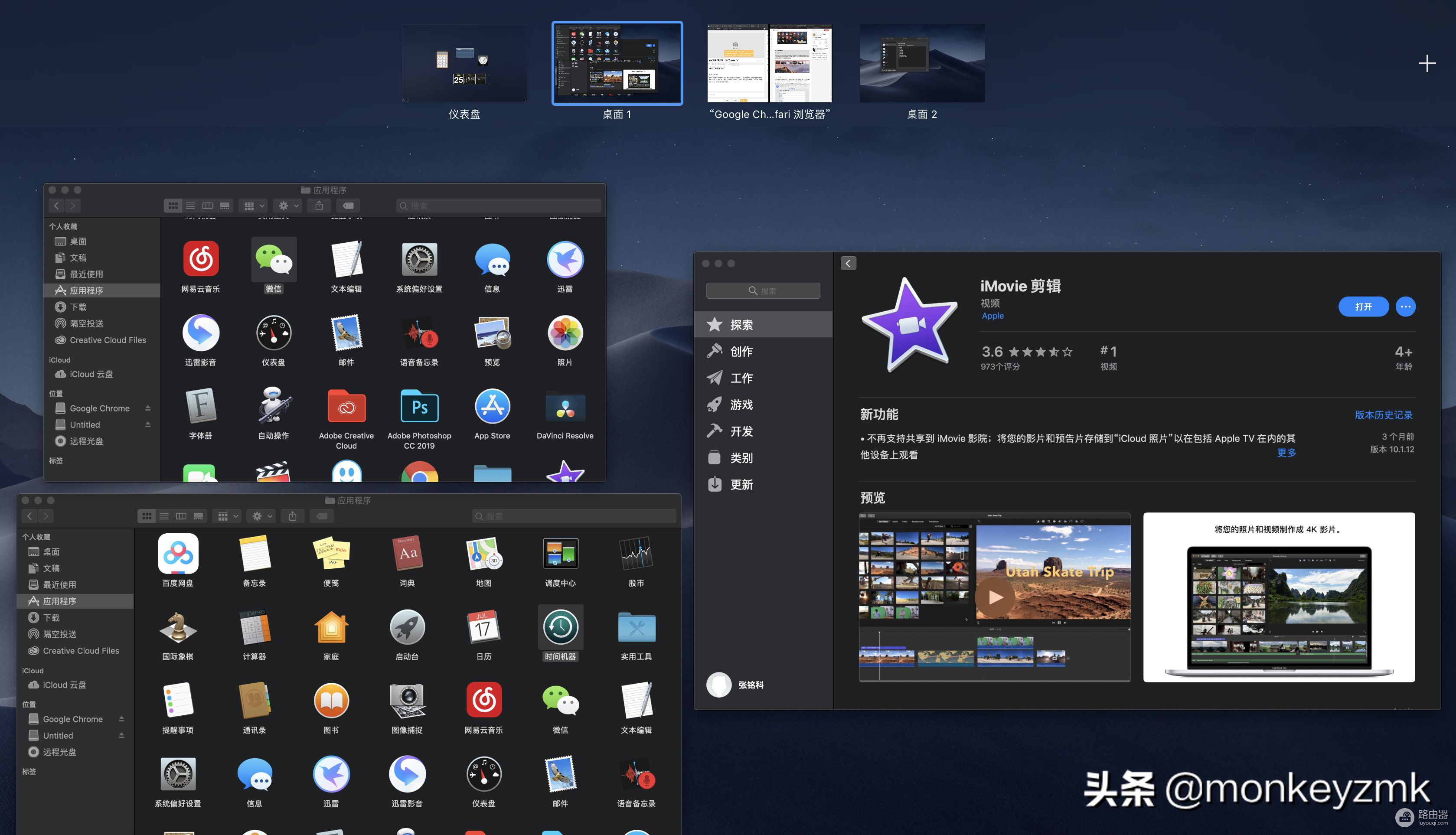Switch upper Finder to list view
The image size is (1456, 835).
[190, 205]
